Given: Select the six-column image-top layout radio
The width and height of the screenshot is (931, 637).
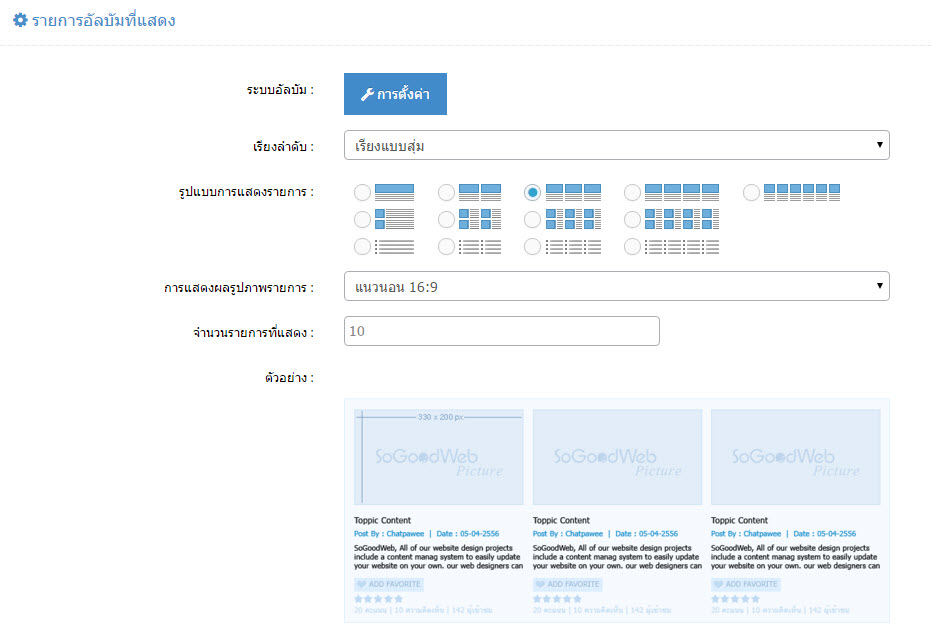Looking at the screenshot, I should [752, 192].
